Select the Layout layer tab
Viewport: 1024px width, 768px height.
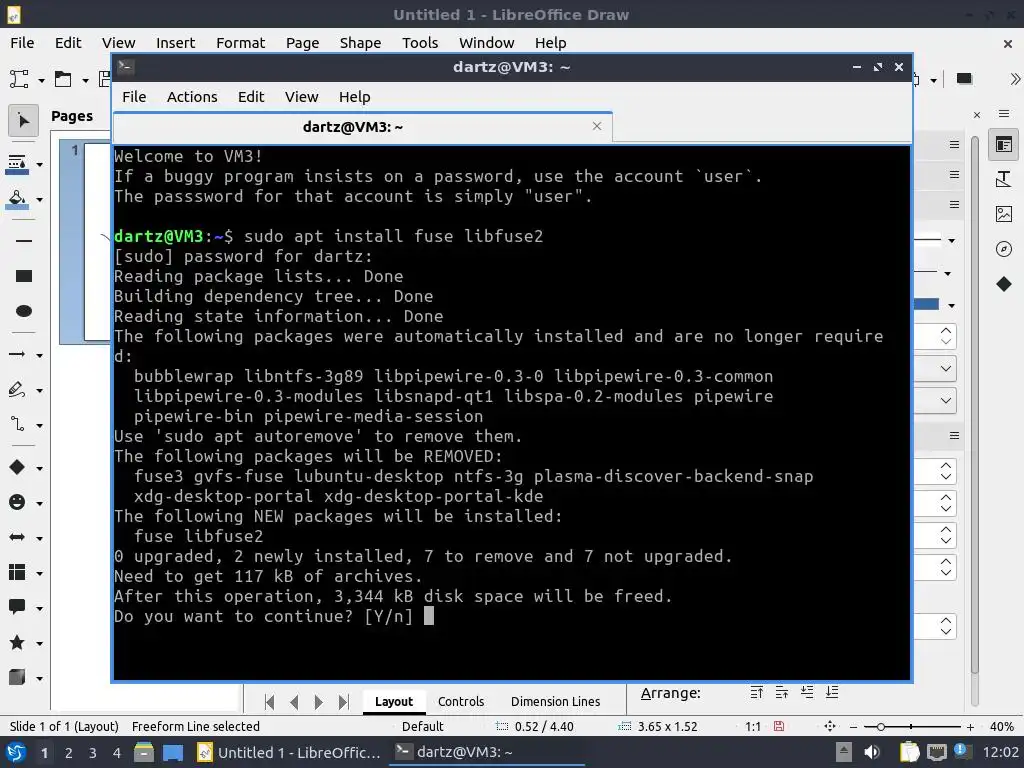[x=394, y=701]
